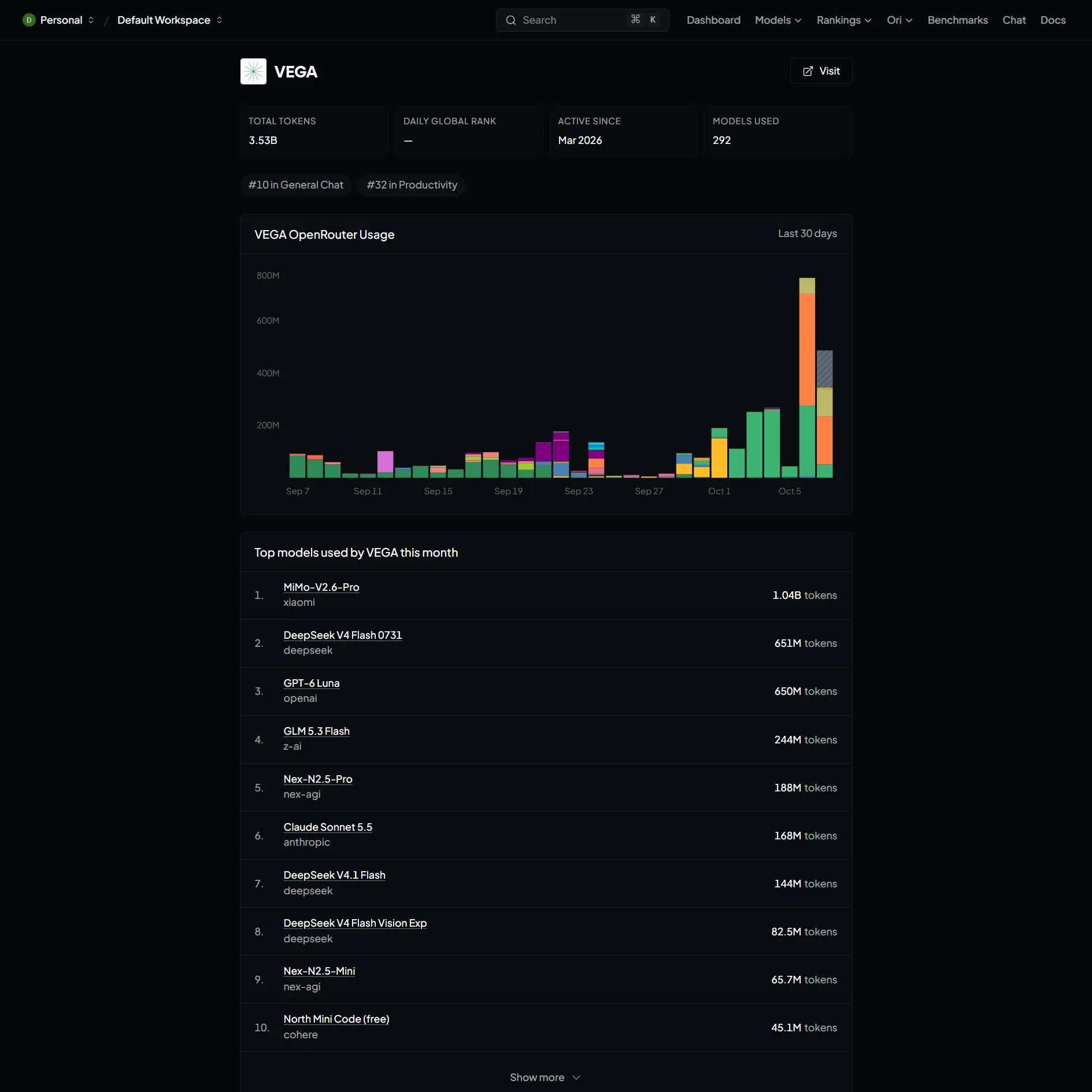Image resolution: width=1092 pixels, height=1092 pixels.
Task: Open the DeepSeek V4 Flash 0731 link
Action: click(343, 635)
